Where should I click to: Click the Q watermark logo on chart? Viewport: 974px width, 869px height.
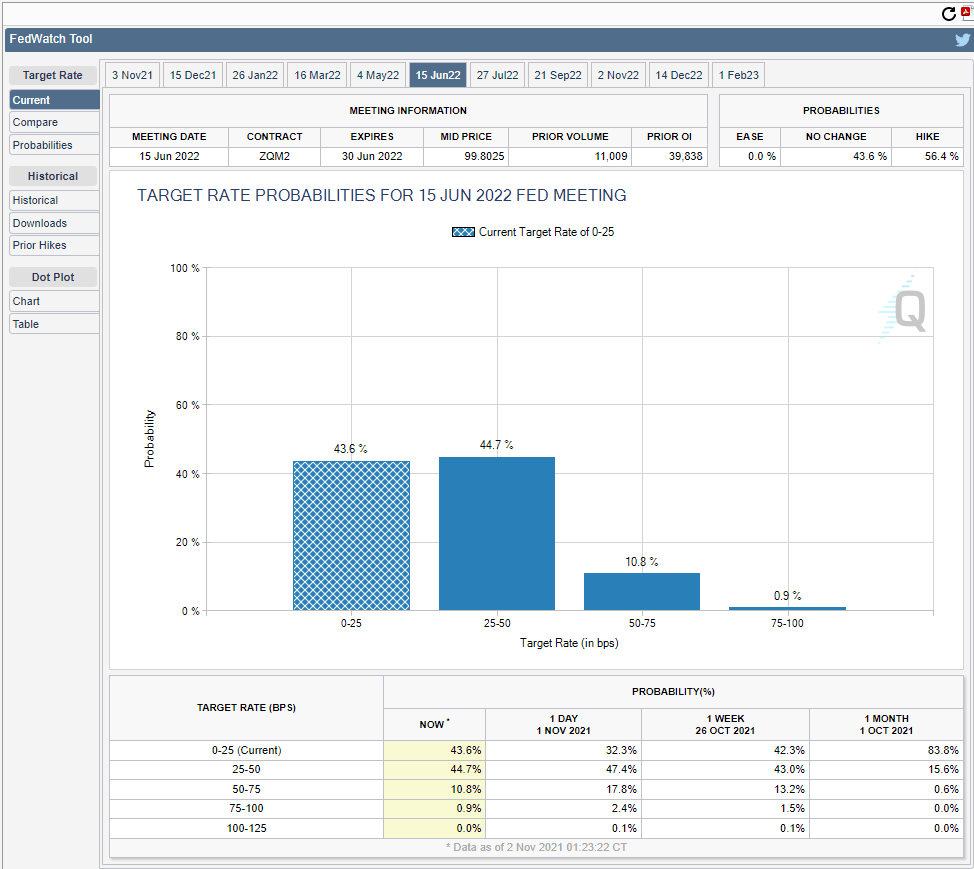(908, 310)
